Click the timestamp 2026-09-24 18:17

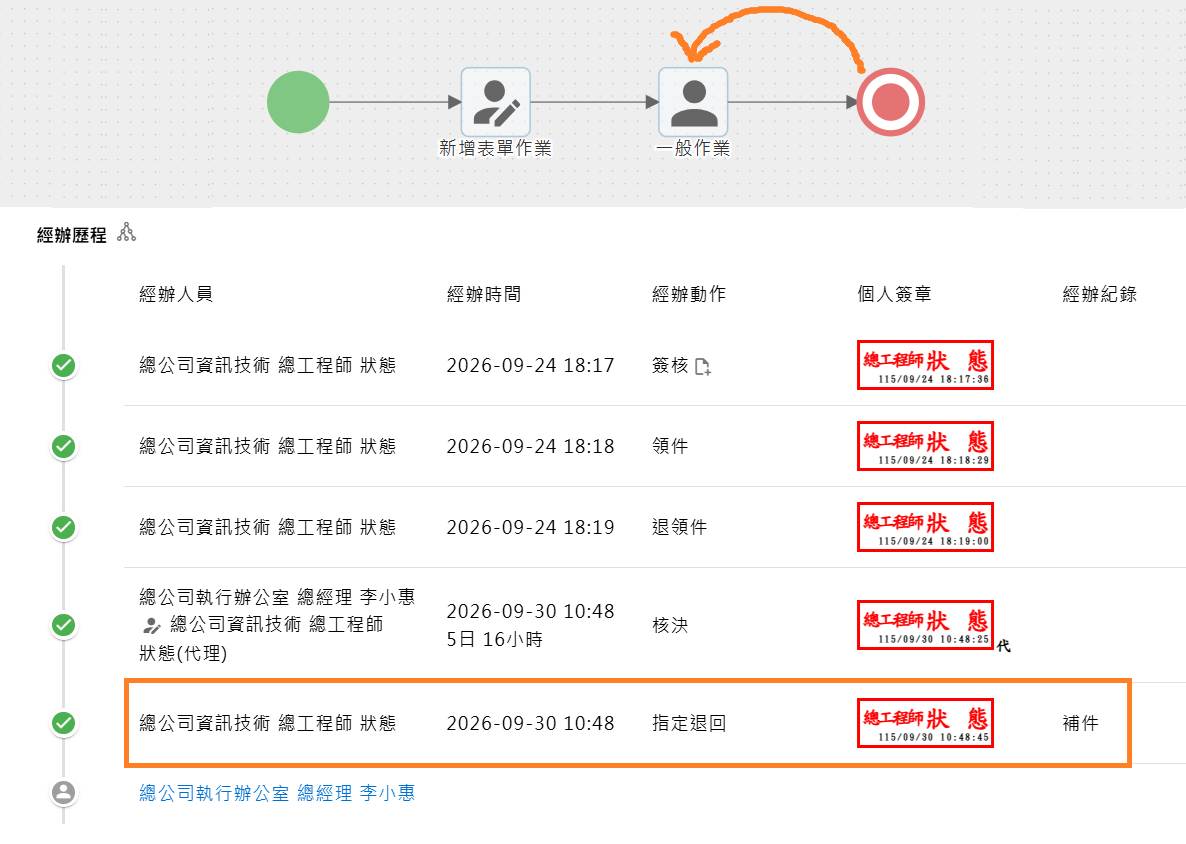click(530, 365)
